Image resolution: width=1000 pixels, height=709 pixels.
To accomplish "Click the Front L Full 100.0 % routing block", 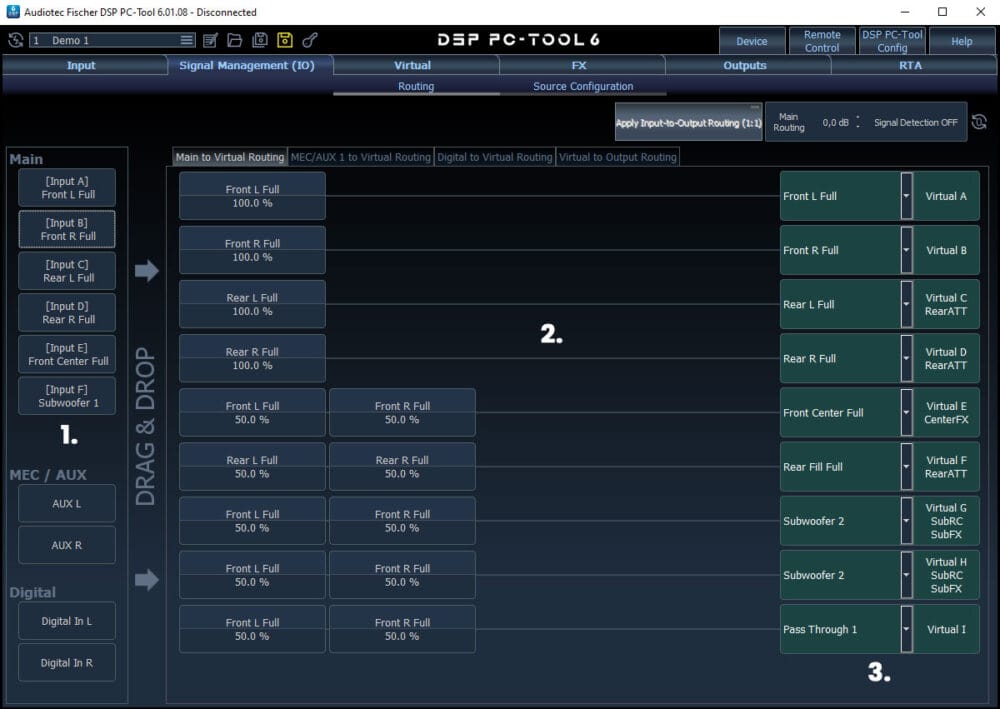I will [252, 196].
